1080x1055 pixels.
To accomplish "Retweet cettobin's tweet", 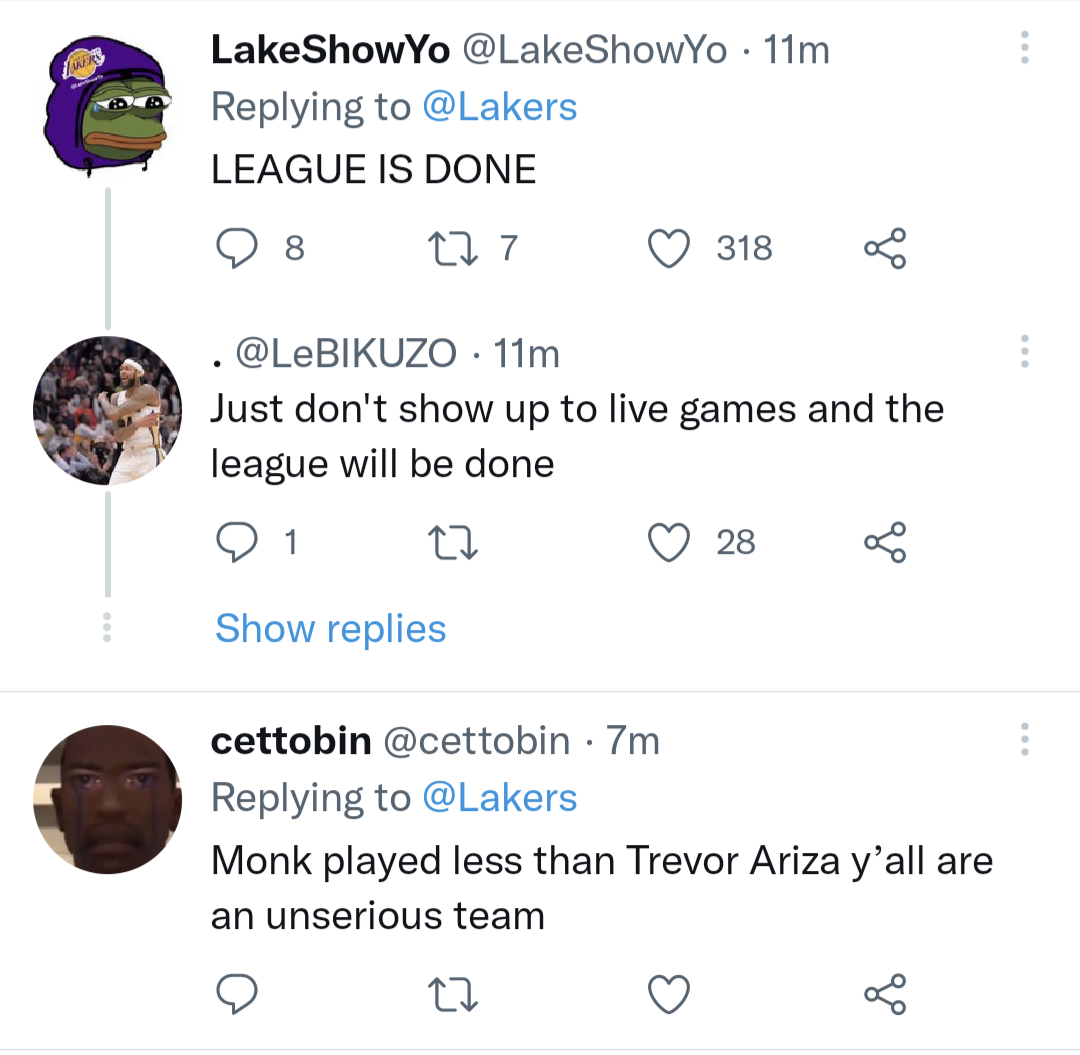I will point(453,994).
